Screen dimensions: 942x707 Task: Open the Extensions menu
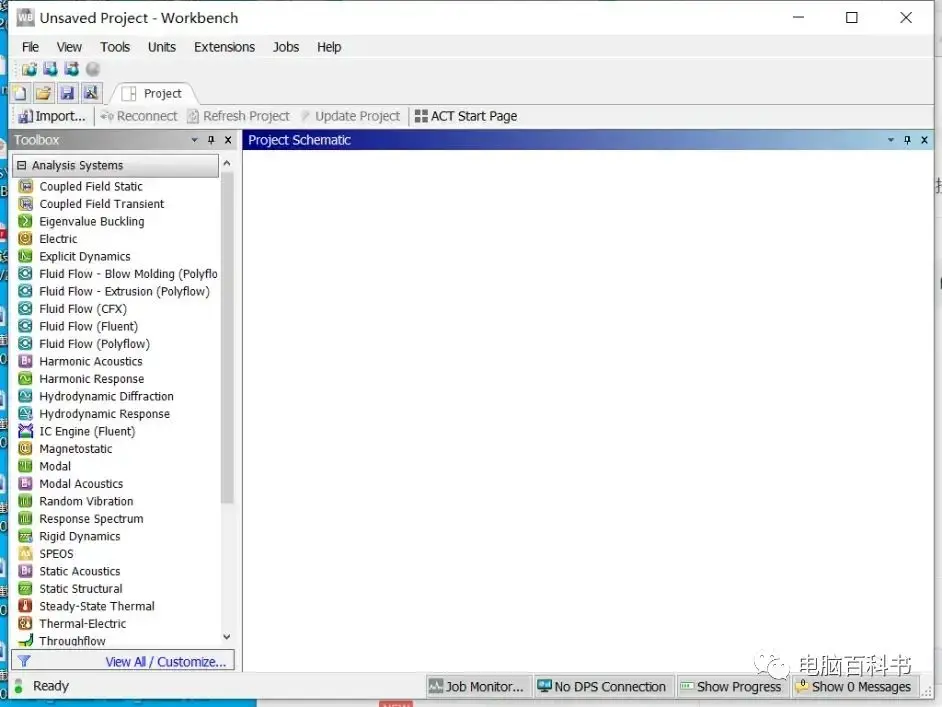point(224,47)
